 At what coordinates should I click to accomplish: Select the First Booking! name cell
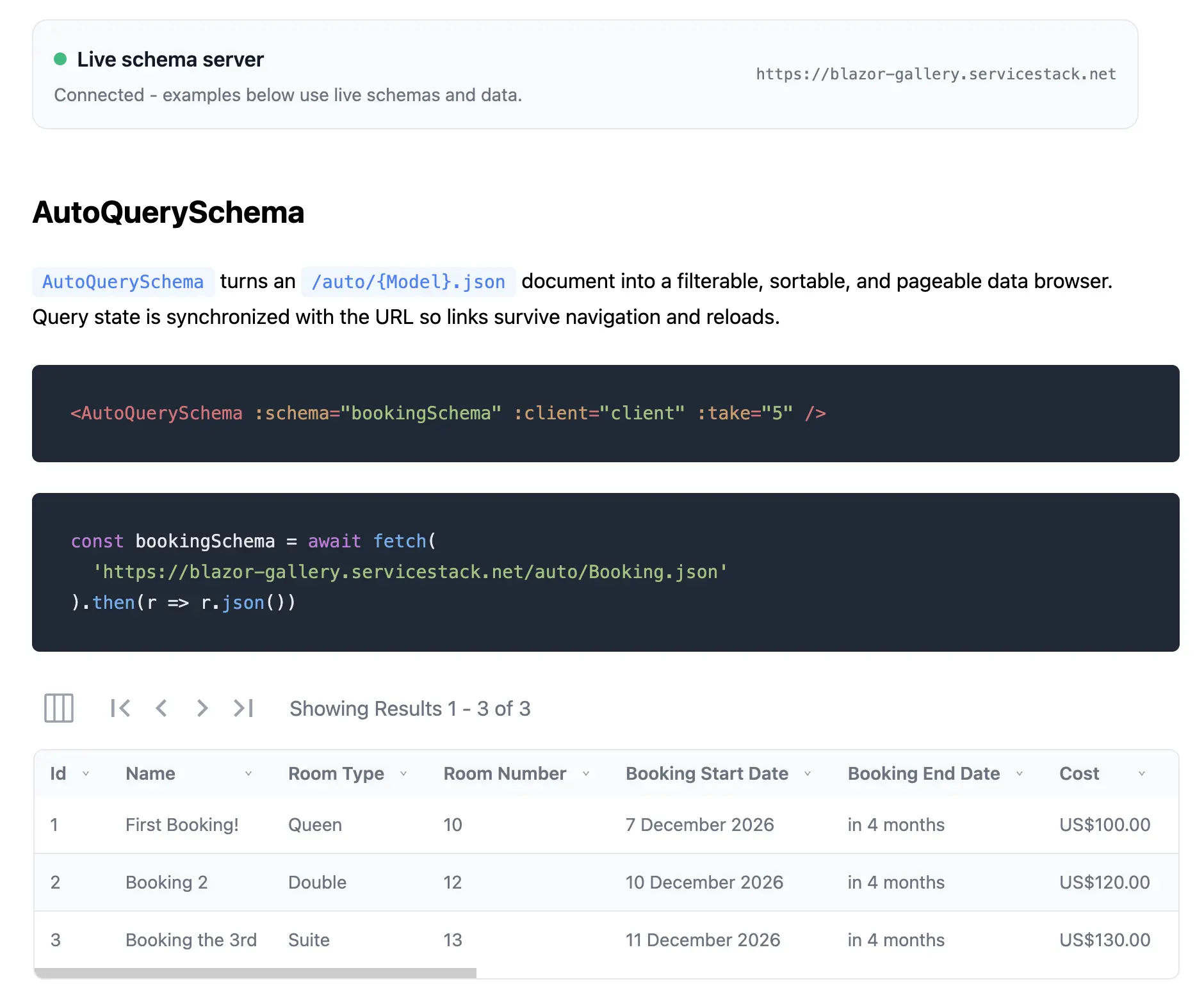coord(183,825)
